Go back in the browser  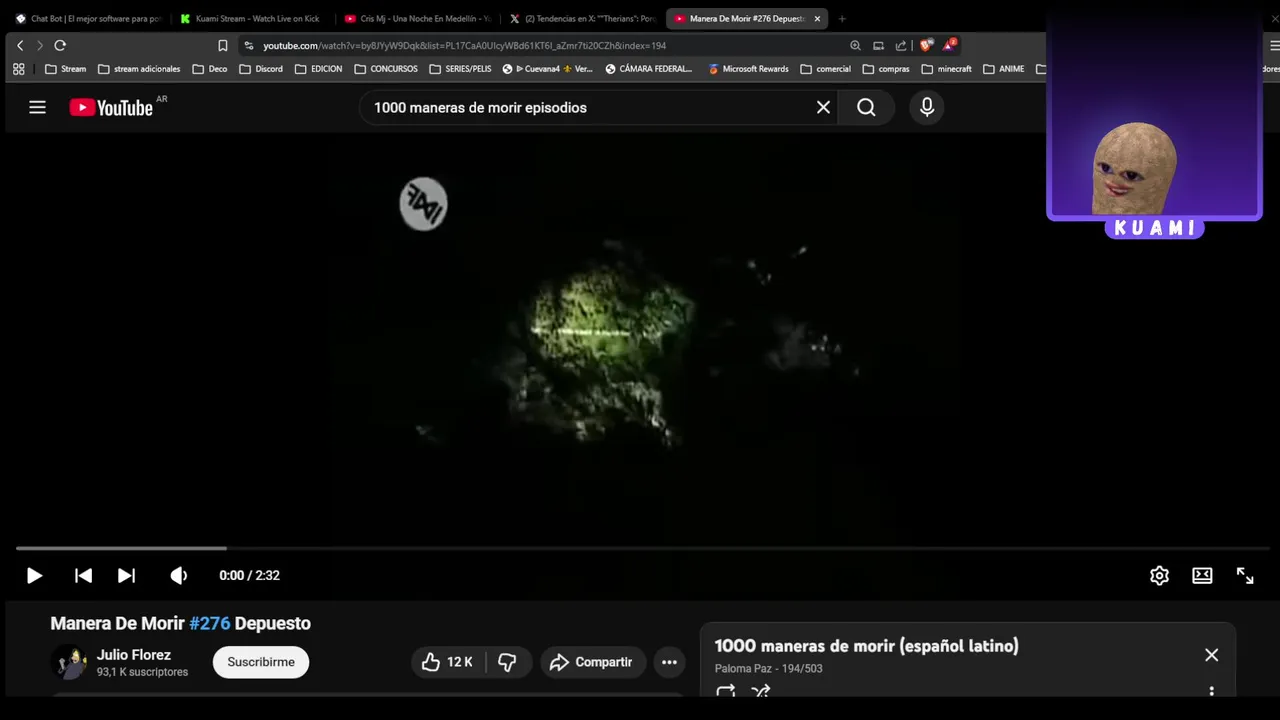[x=20, y=45]
